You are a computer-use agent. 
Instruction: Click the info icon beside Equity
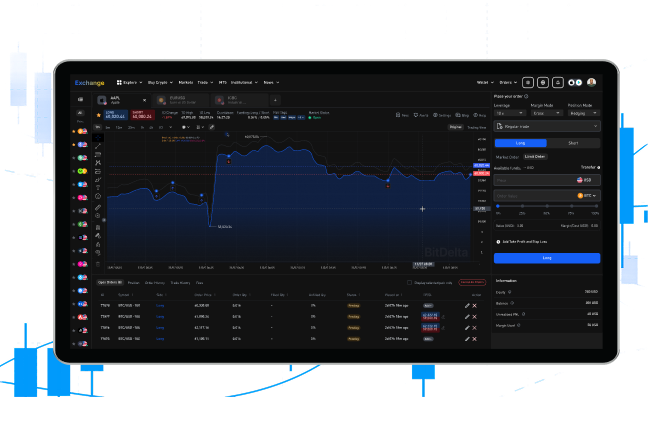click(x=510, y=292)
